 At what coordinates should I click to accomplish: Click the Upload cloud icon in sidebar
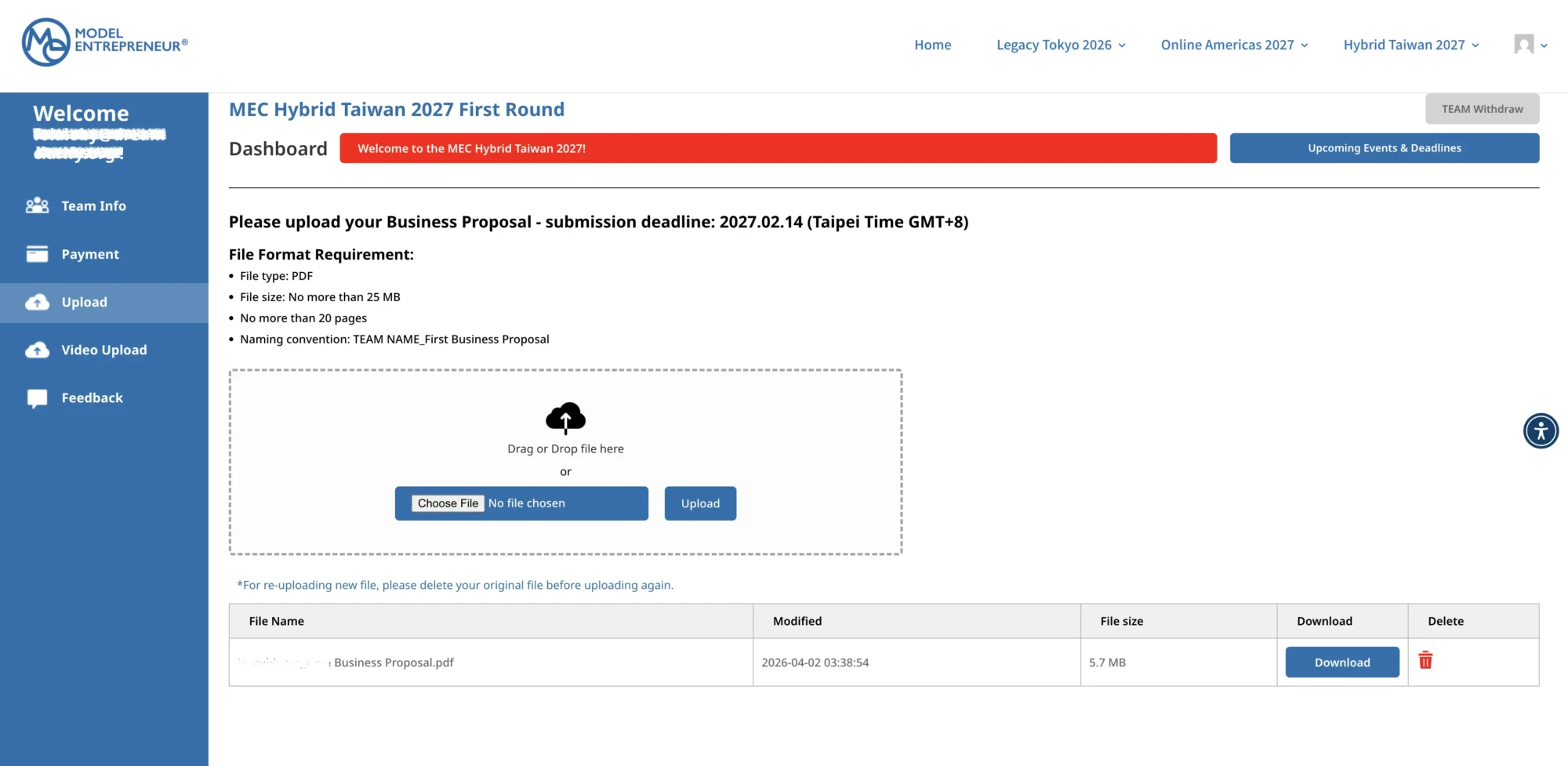37,302
